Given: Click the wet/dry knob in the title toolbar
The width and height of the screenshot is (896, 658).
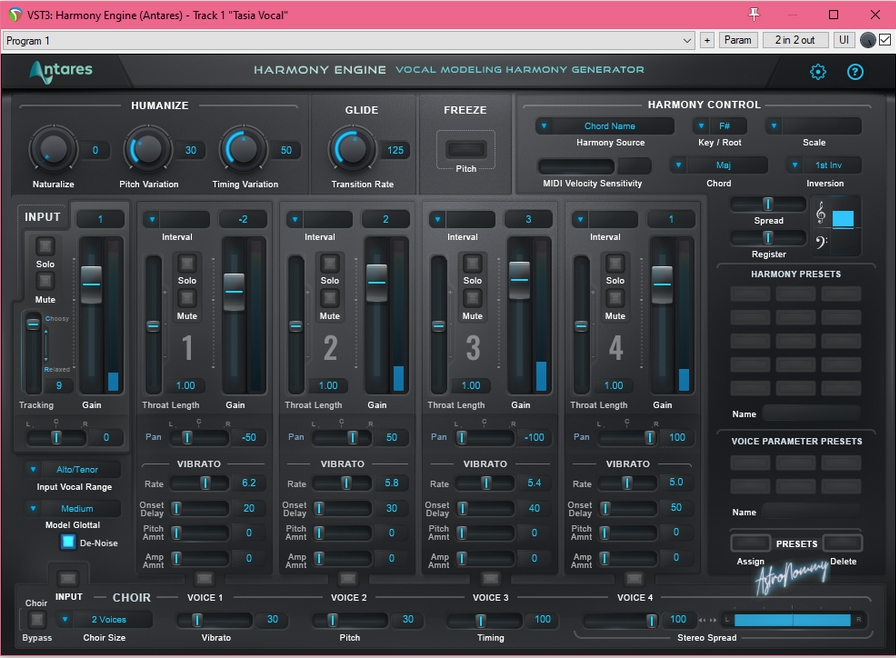Looking at the screenshot, I should point(867,40).
